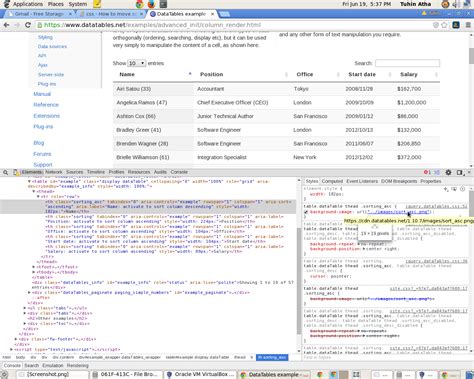The width and height of the screenshot is (474, 379).
Task: Switch to the Screenshot.png taskbar window
Action: coord(53,375)
